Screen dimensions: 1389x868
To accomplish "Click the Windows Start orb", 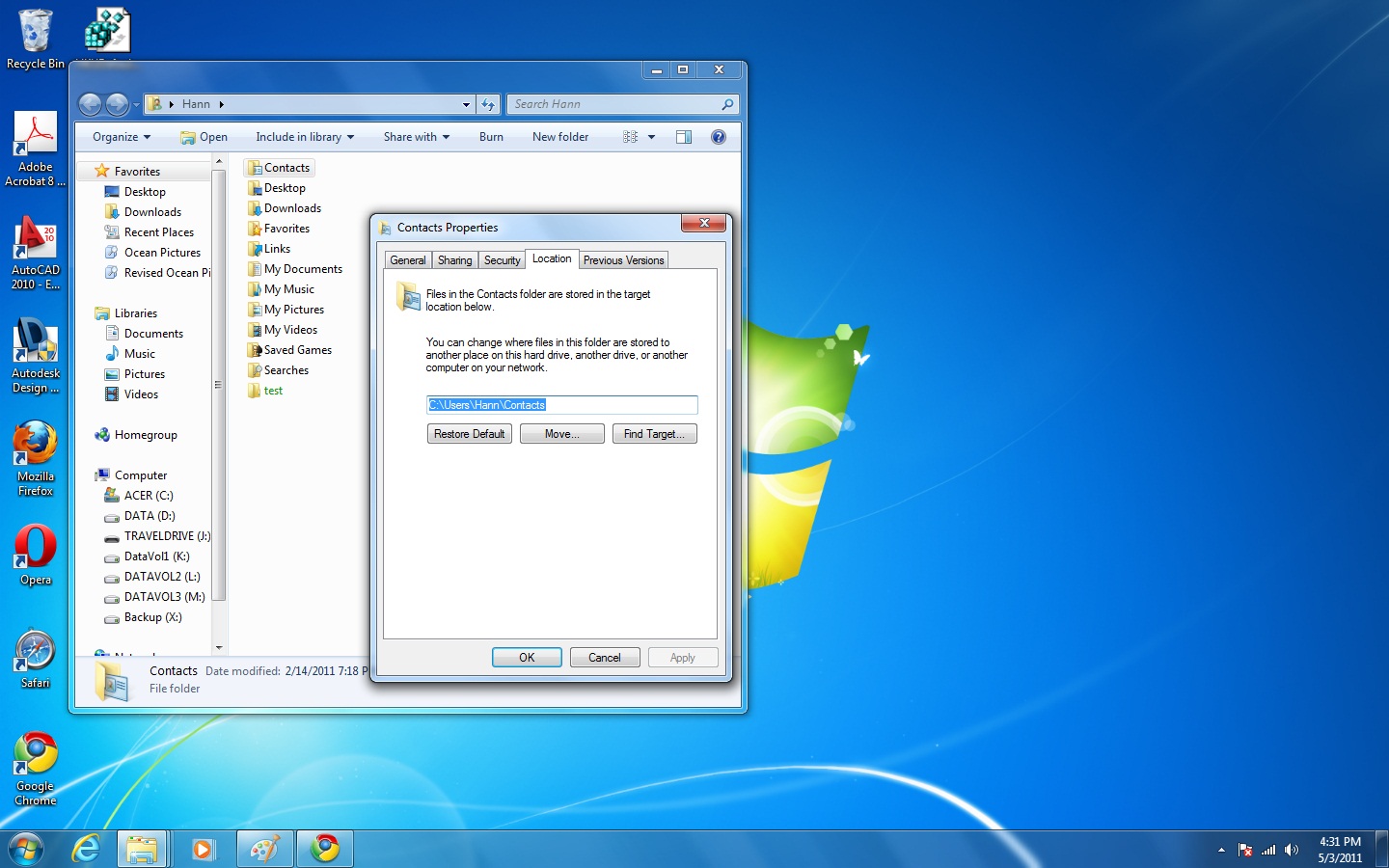I will 26,849.
